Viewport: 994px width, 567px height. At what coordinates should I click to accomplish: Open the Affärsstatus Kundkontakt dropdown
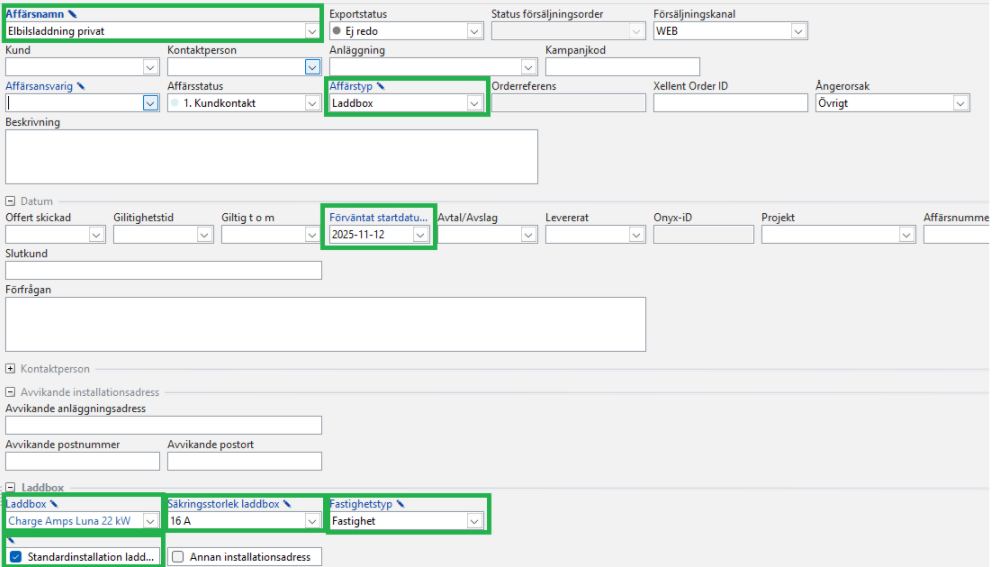(312, 103)
